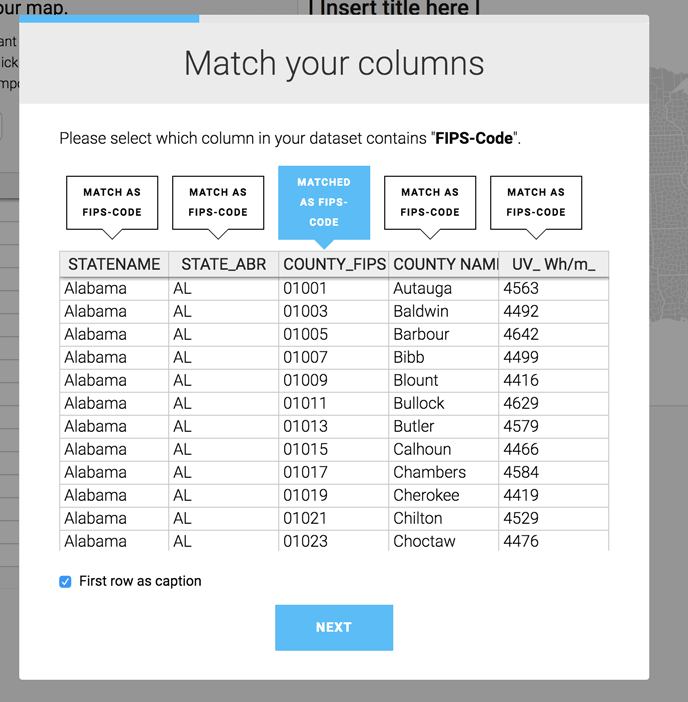The height and width of the screenshot is (702, 688).
Task: Select the STATE_ABR column header
Action: pyautogui.click(x=224, y=264)
